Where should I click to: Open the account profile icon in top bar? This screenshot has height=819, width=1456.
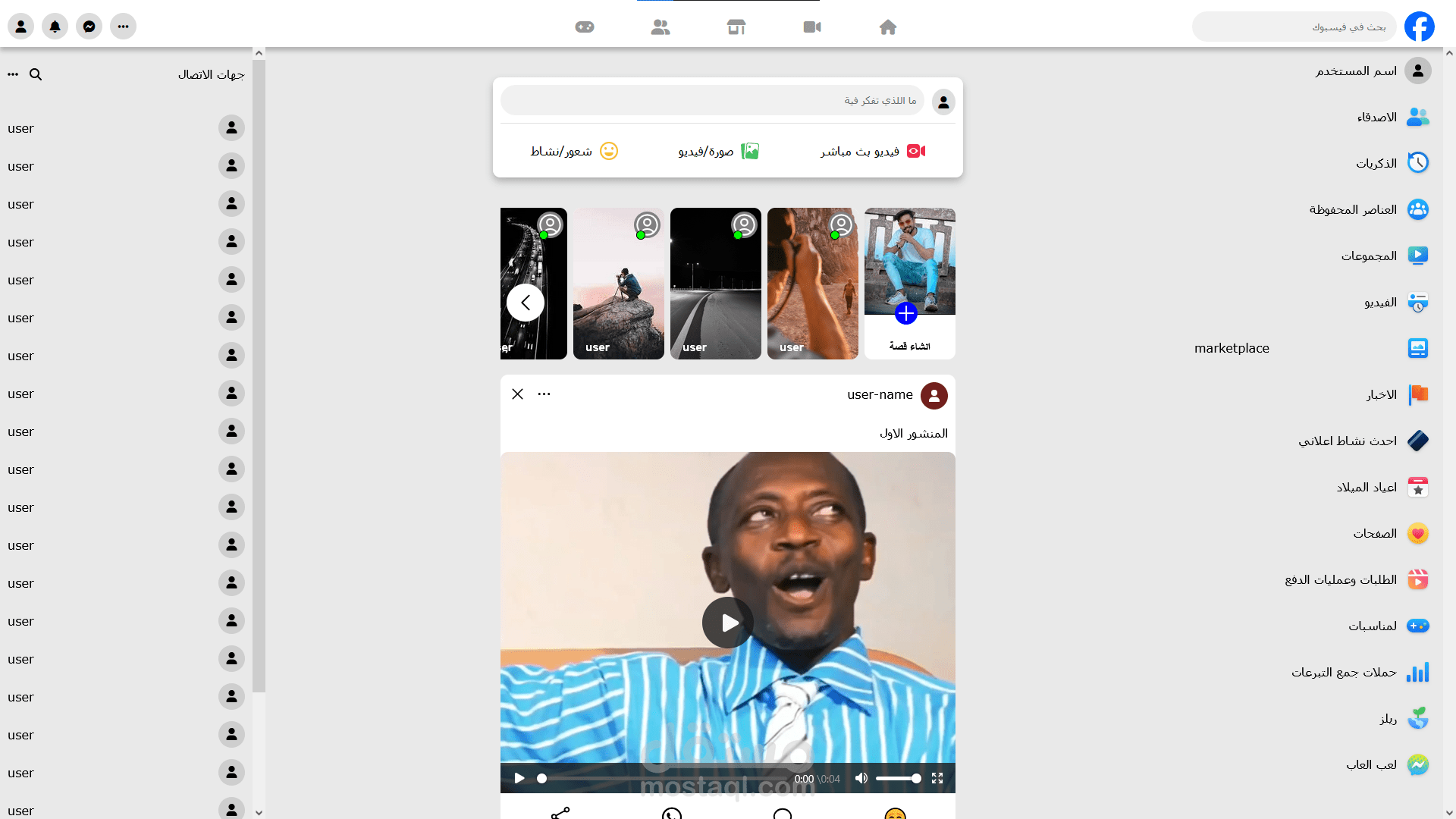pos(21,27)
